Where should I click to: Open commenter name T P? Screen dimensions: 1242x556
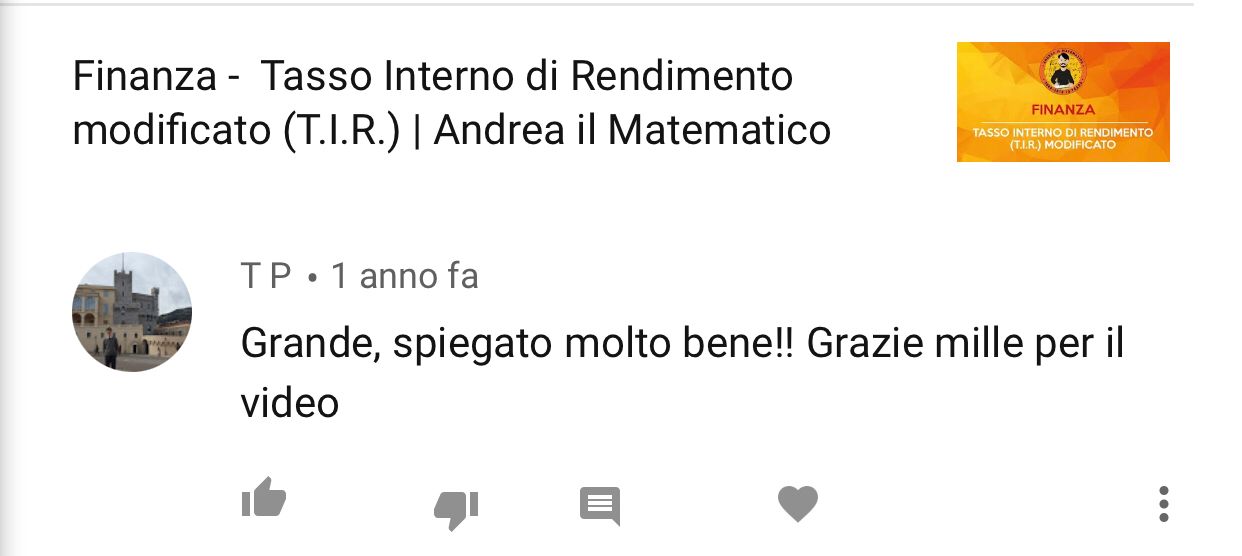tap(266, 276)
